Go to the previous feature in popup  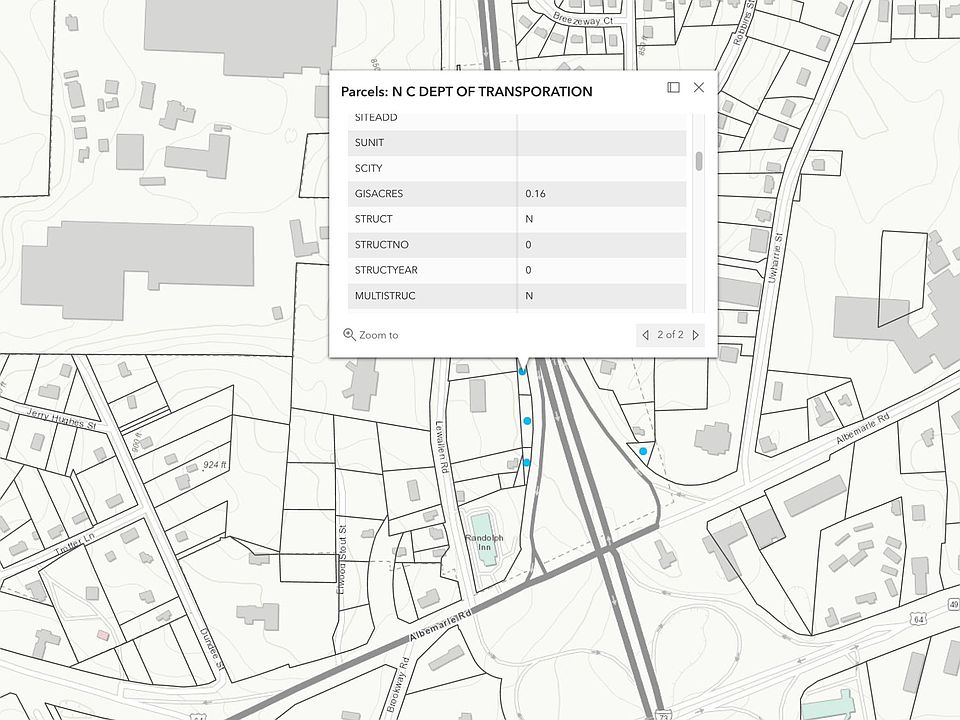[x=645, y=335]
